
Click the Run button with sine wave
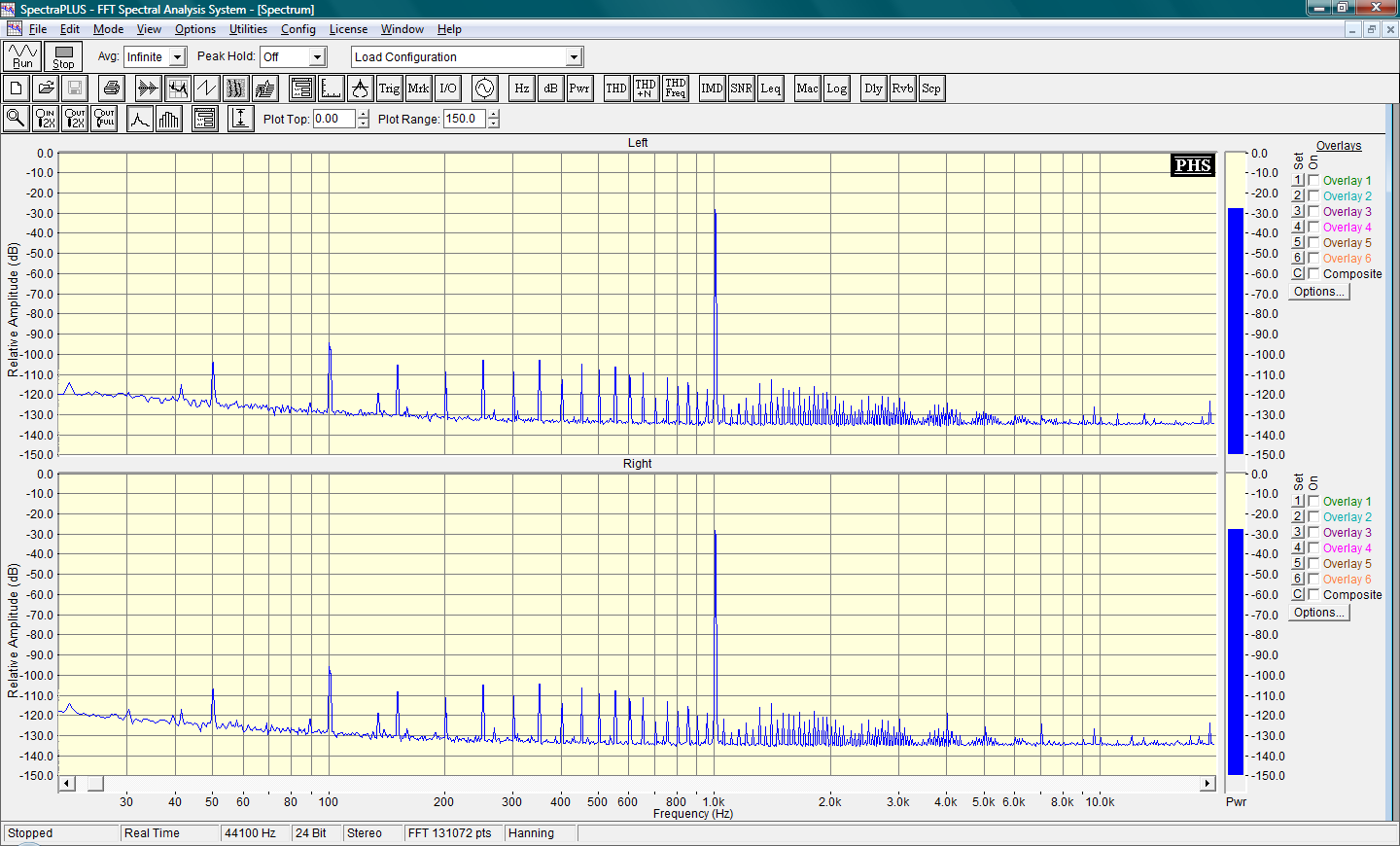[x=22, y=56]
